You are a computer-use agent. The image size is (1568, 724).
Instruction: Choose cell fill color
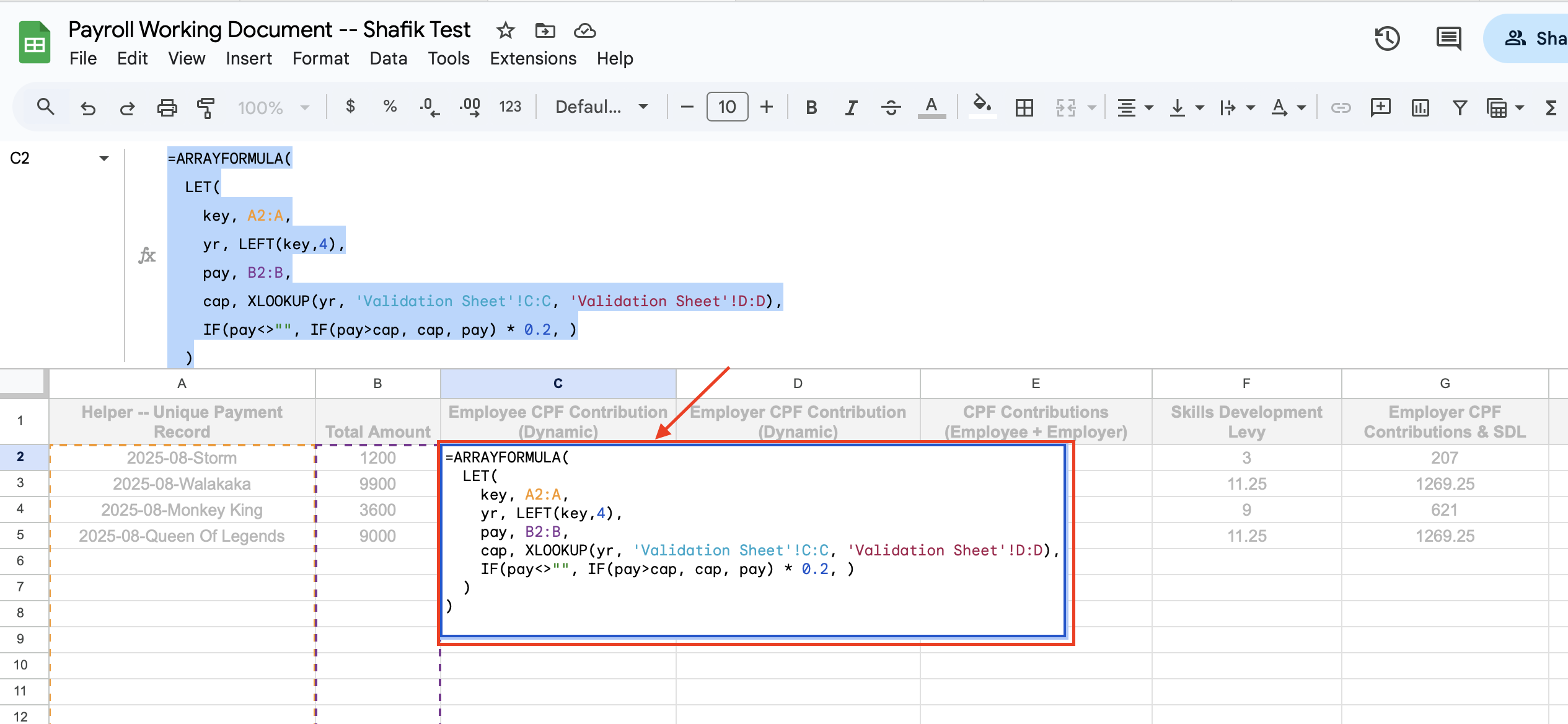pyautogui.click(x=982, y=105)
